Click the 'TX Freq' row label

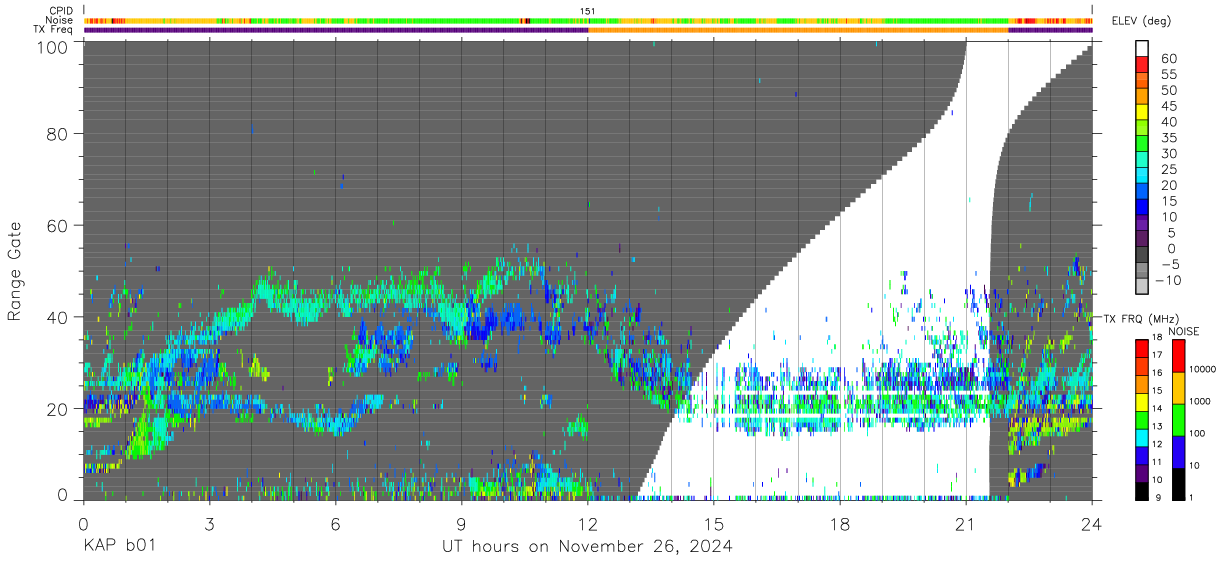tap(53, 30)
